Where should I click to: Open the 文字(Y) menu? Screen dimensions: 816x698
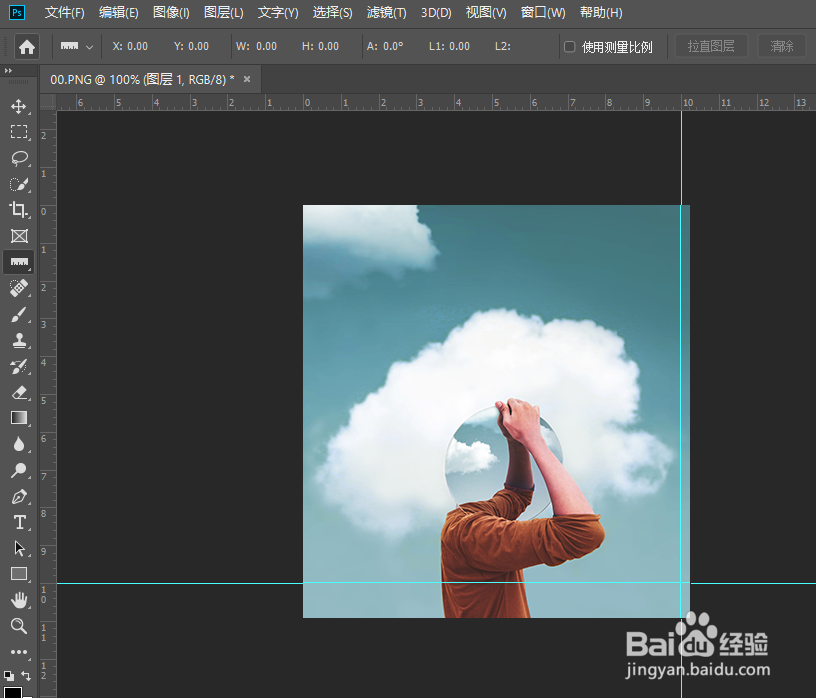[x=278, y=12]
